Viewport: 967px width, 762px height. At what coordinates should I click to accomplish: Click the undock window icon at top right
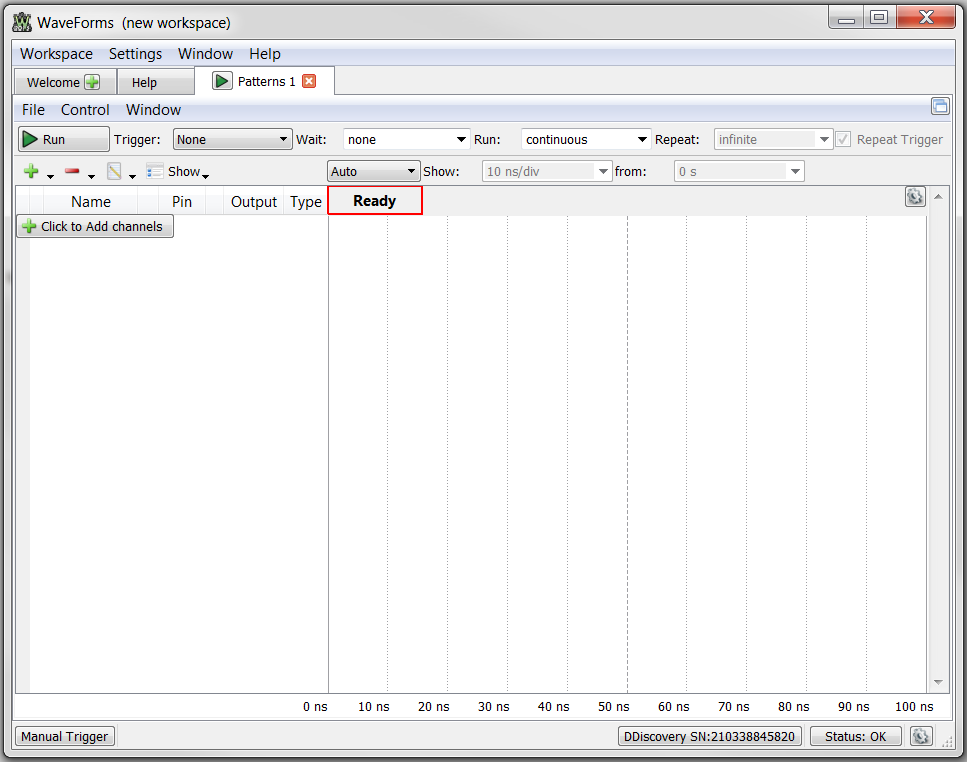pyautogui.click(x=940, y=106)
